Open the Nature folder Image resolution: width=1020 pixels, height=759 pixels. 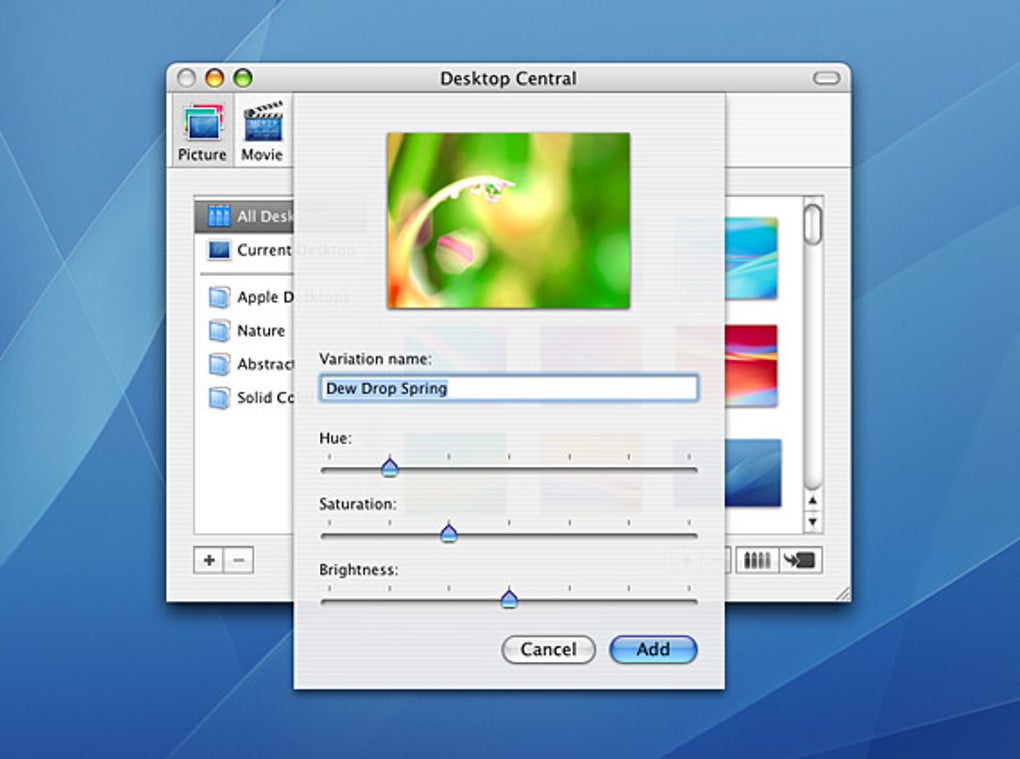pyautogui.click(x=247, y=331)
